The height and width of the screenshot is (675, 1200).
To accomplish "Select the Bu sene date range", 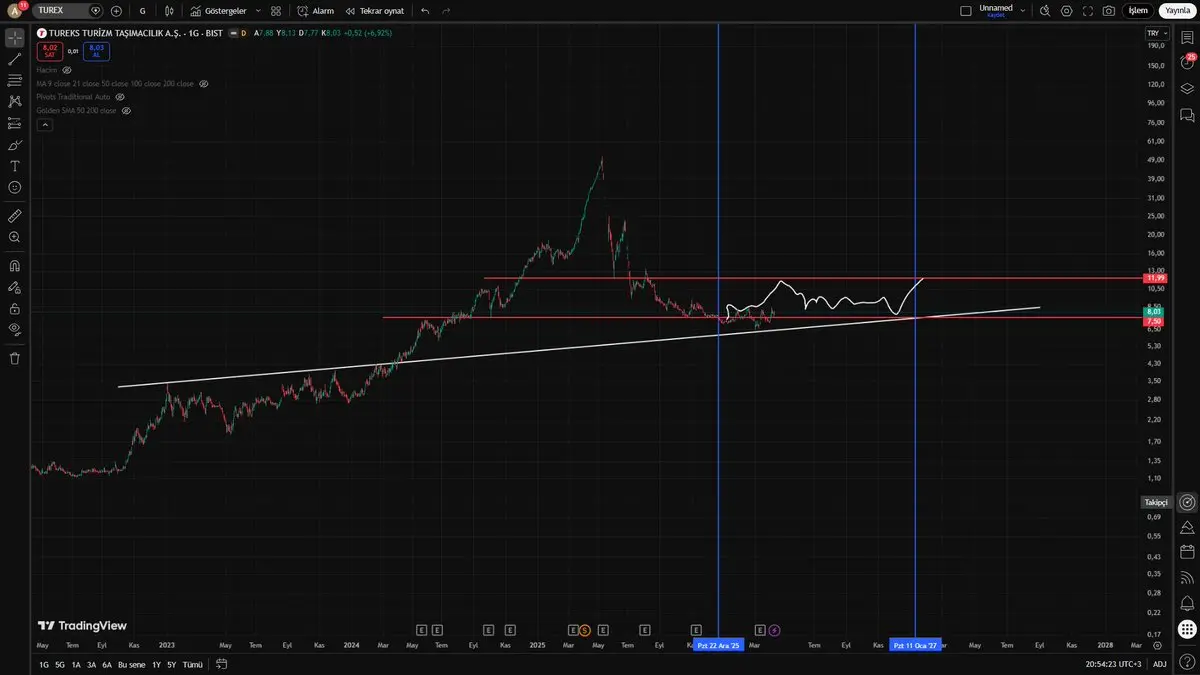I will pos(131,664).
